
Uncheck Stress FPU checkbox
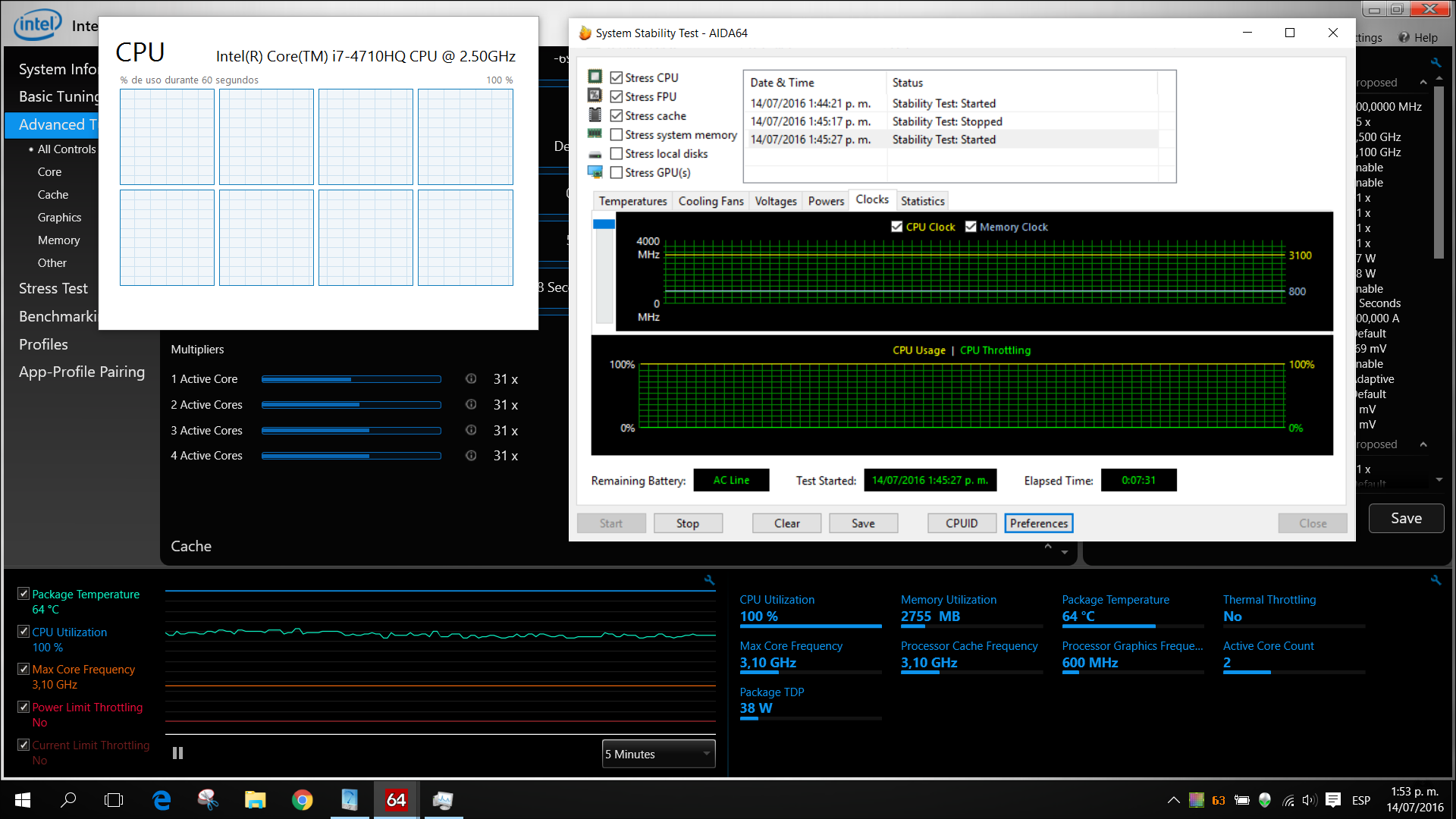coord(617,96)
